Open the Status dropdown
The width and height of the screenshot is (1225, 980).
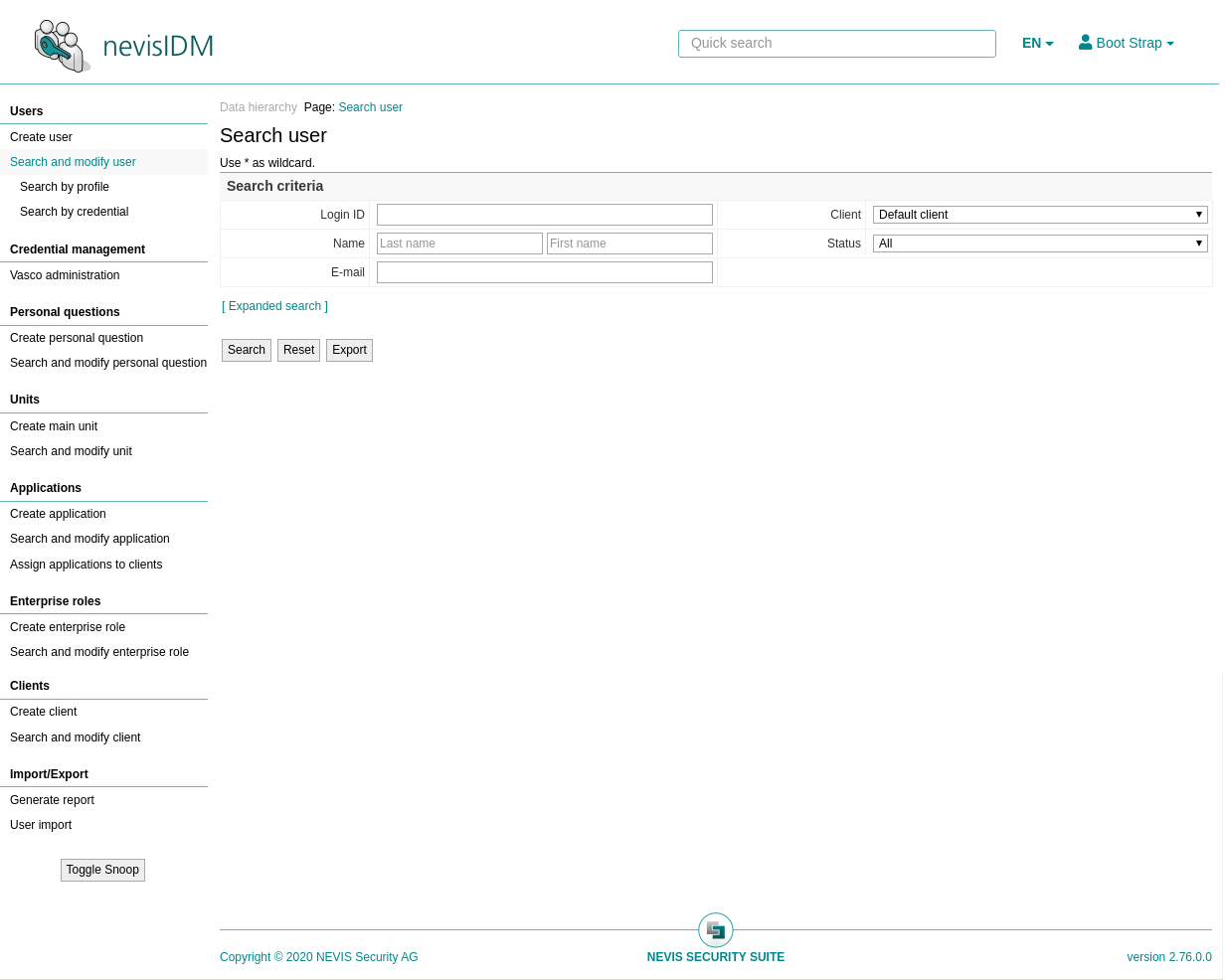pyautogui.click(x=1039, y=244)
